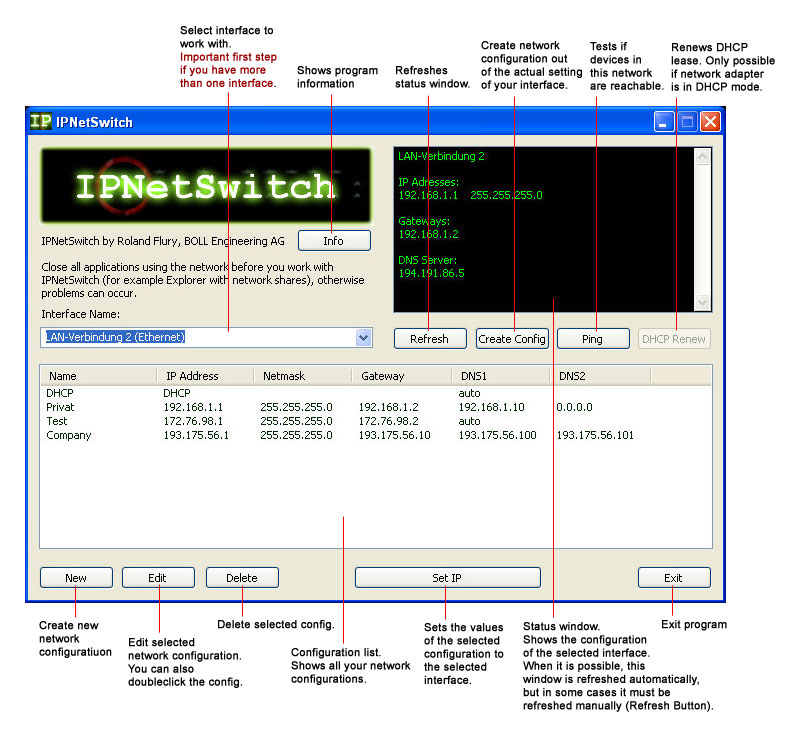This screenshot has height=735, width=803.
Task: Click the New configuration button
Action: [76, 578]
